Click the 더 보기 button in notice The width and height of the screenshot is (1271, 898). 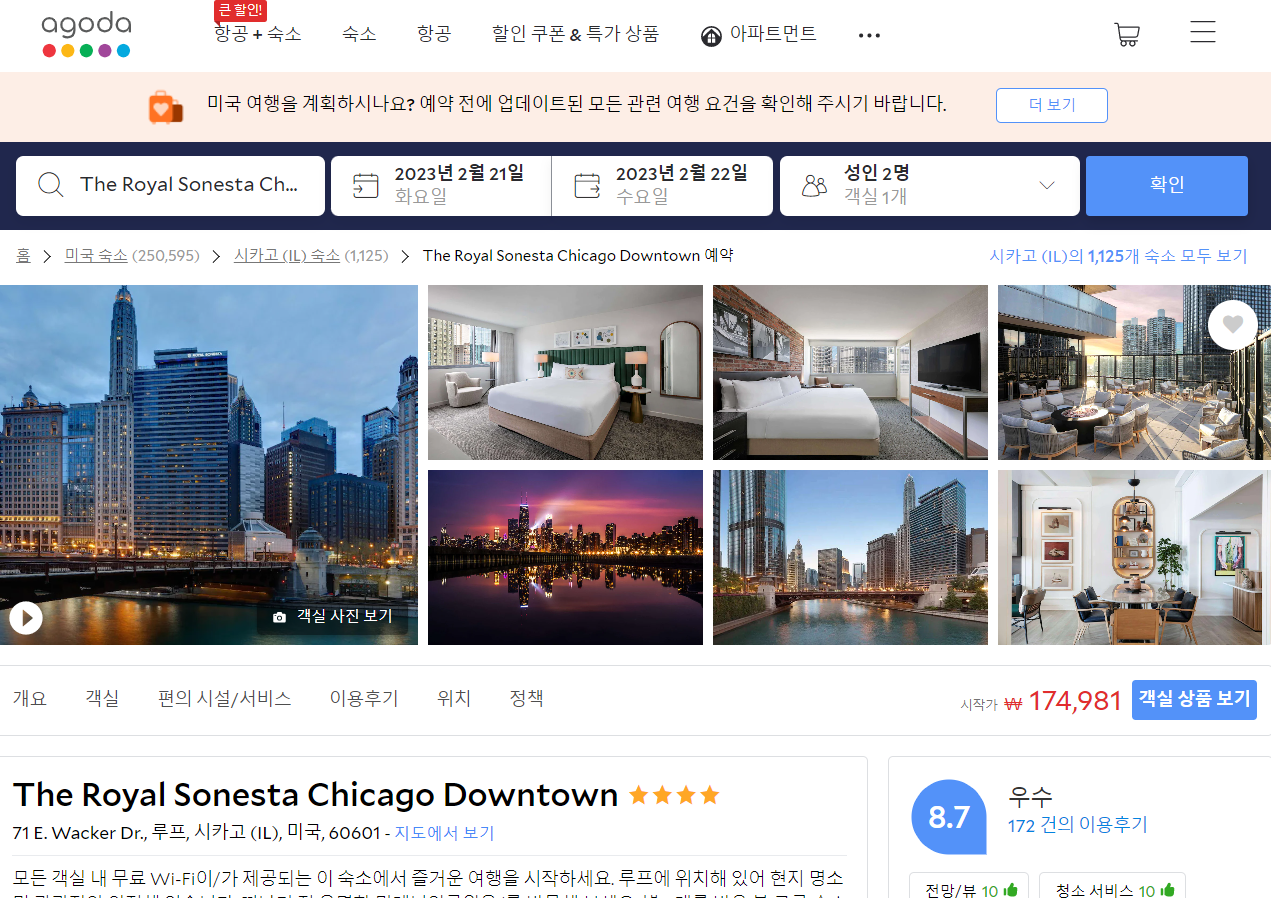tap(1051, 105)
